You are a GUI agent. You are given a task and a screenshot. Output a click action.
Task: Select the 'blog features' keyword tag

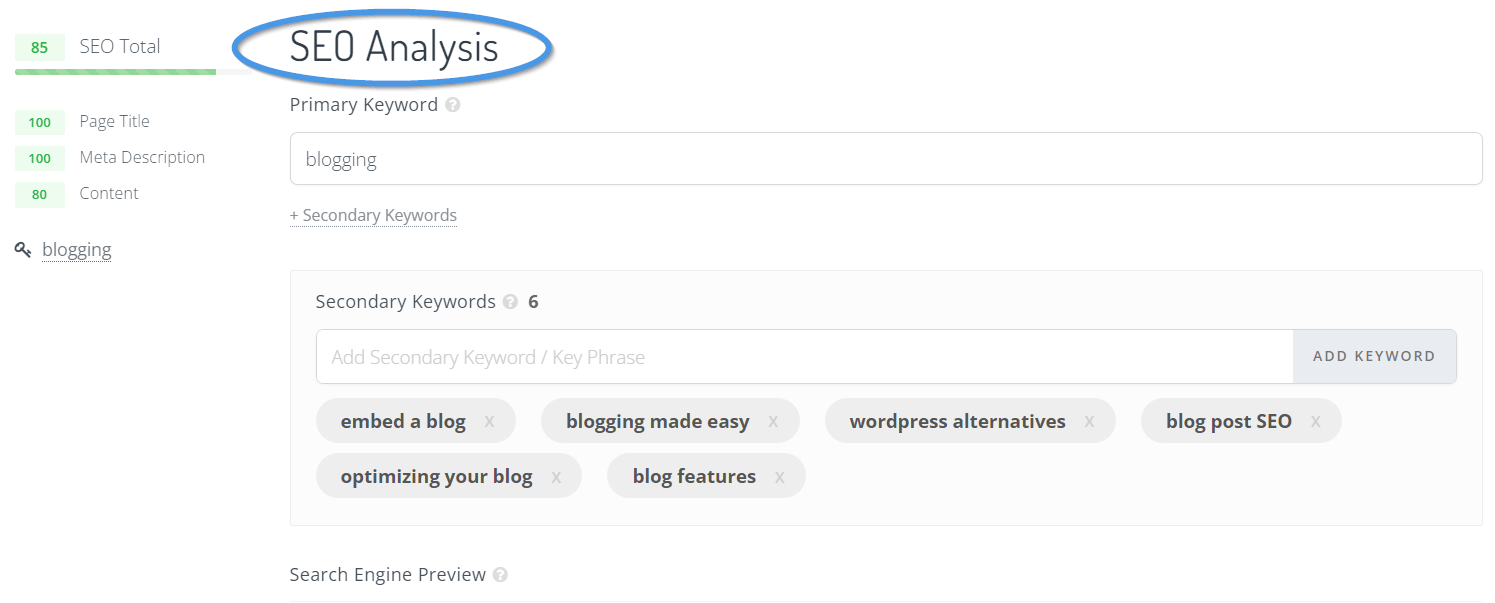[x=706, y=476]
